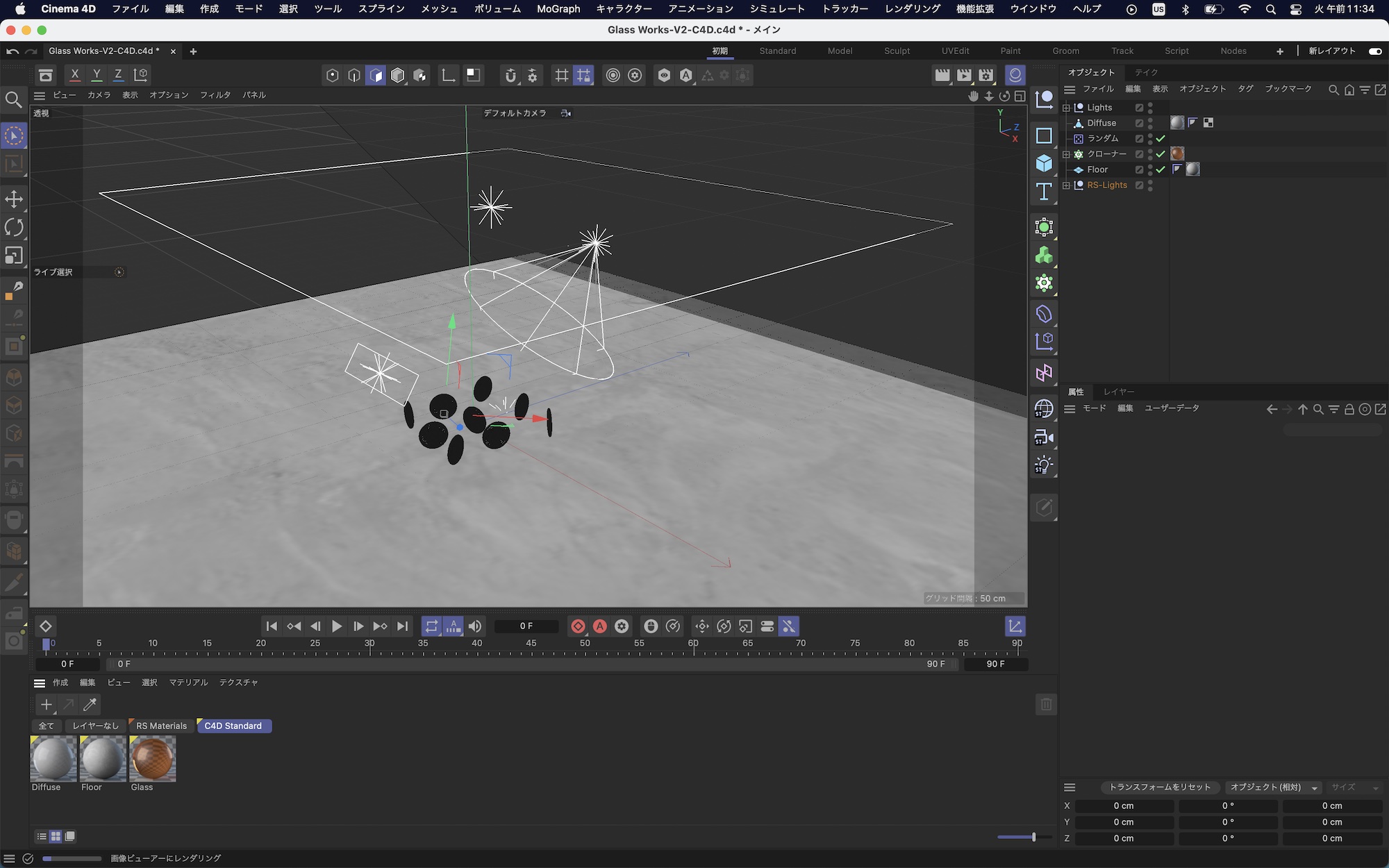Open the オブジェクト(相対) coordinate dropdown
Image resolution: width=1389 pixels, height=868 pixels.
click(1273, 787)
